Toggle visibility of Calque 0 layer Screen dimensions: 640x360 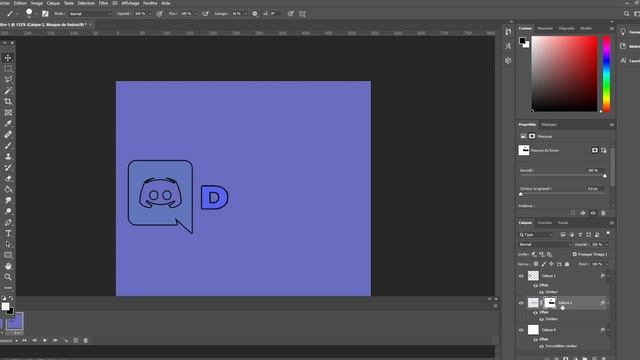tap(521, 330)
